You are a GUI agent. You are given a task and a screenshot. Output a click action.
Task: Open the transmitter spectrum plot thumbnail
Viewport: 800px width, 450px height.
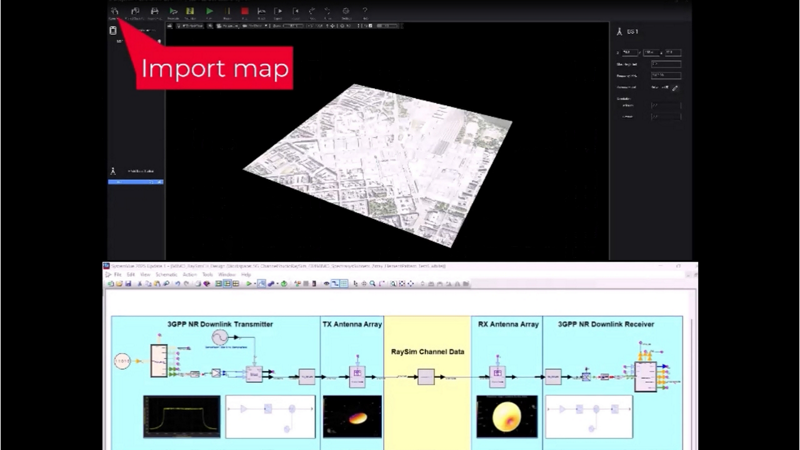point(182,416)
